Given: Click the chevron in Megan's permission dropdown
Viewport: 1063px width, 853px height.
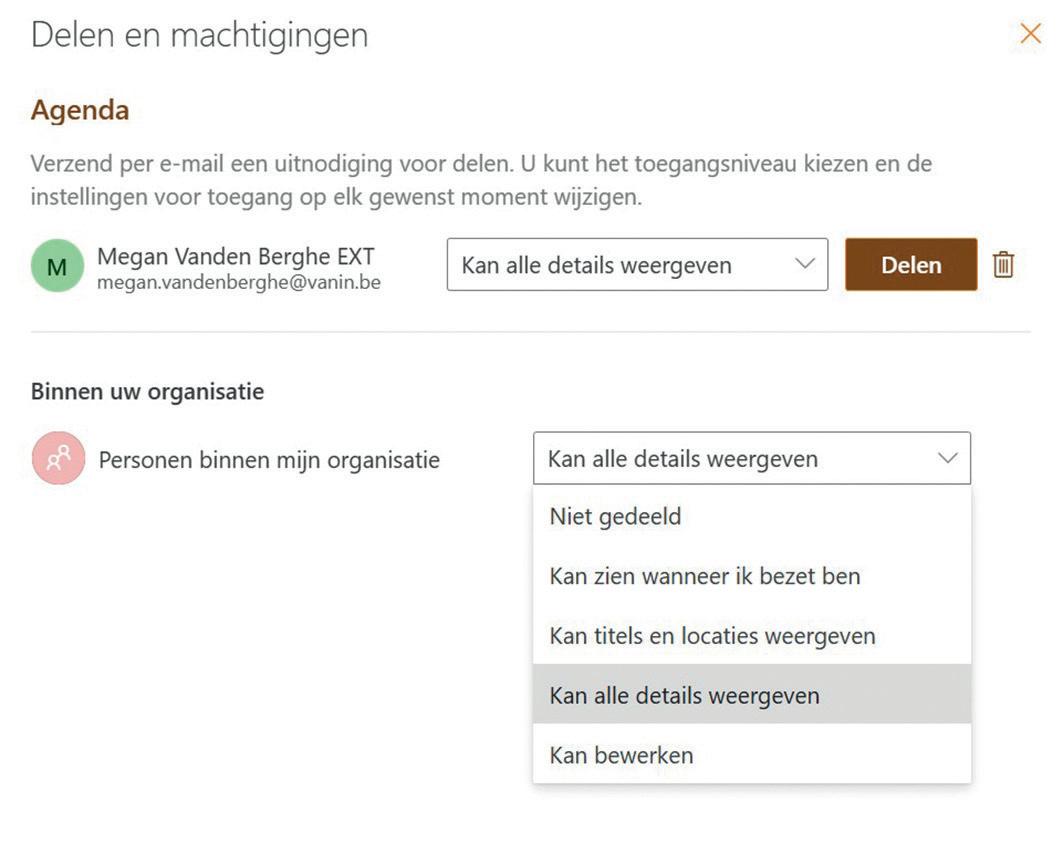Looking at the screenshot, I should coord(804,265).
